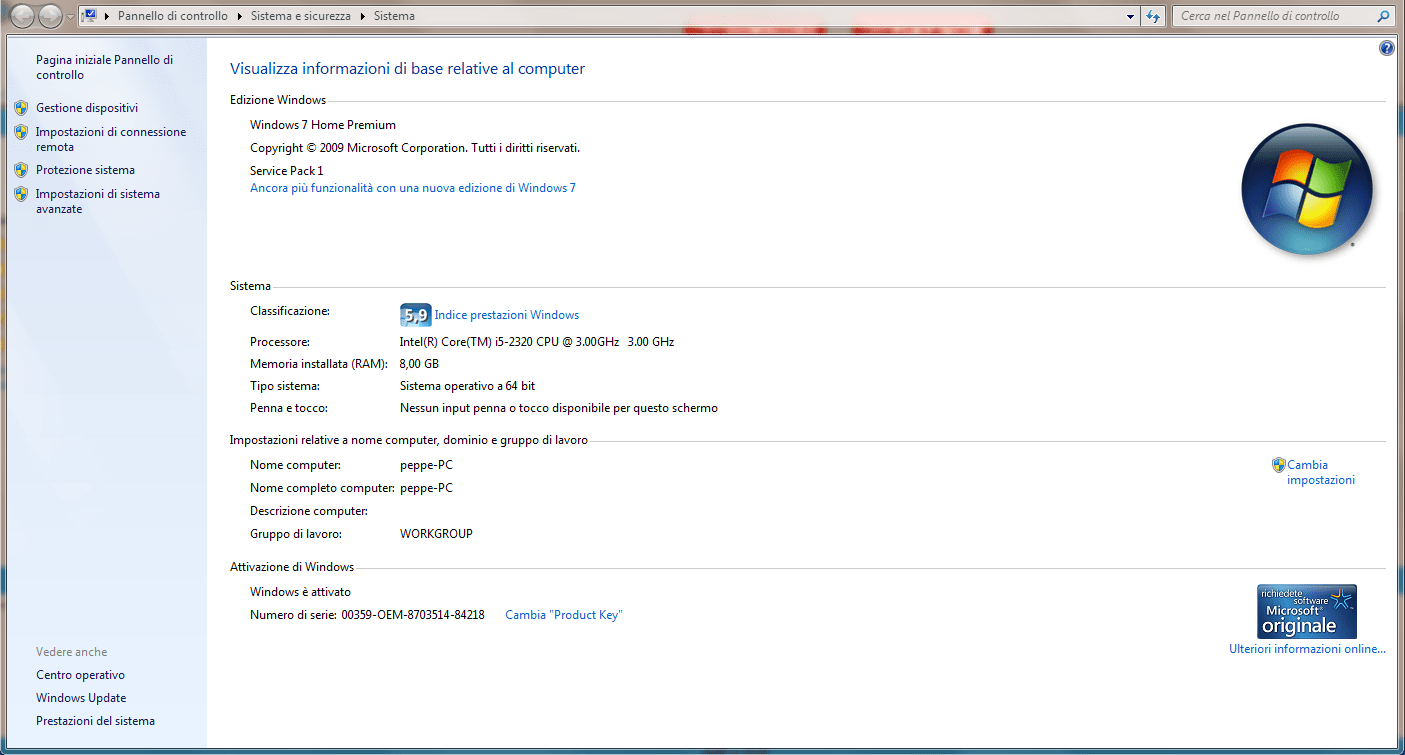Click Cambia "Product Key" link
The image size is (1405, 755).
(564, 615)
